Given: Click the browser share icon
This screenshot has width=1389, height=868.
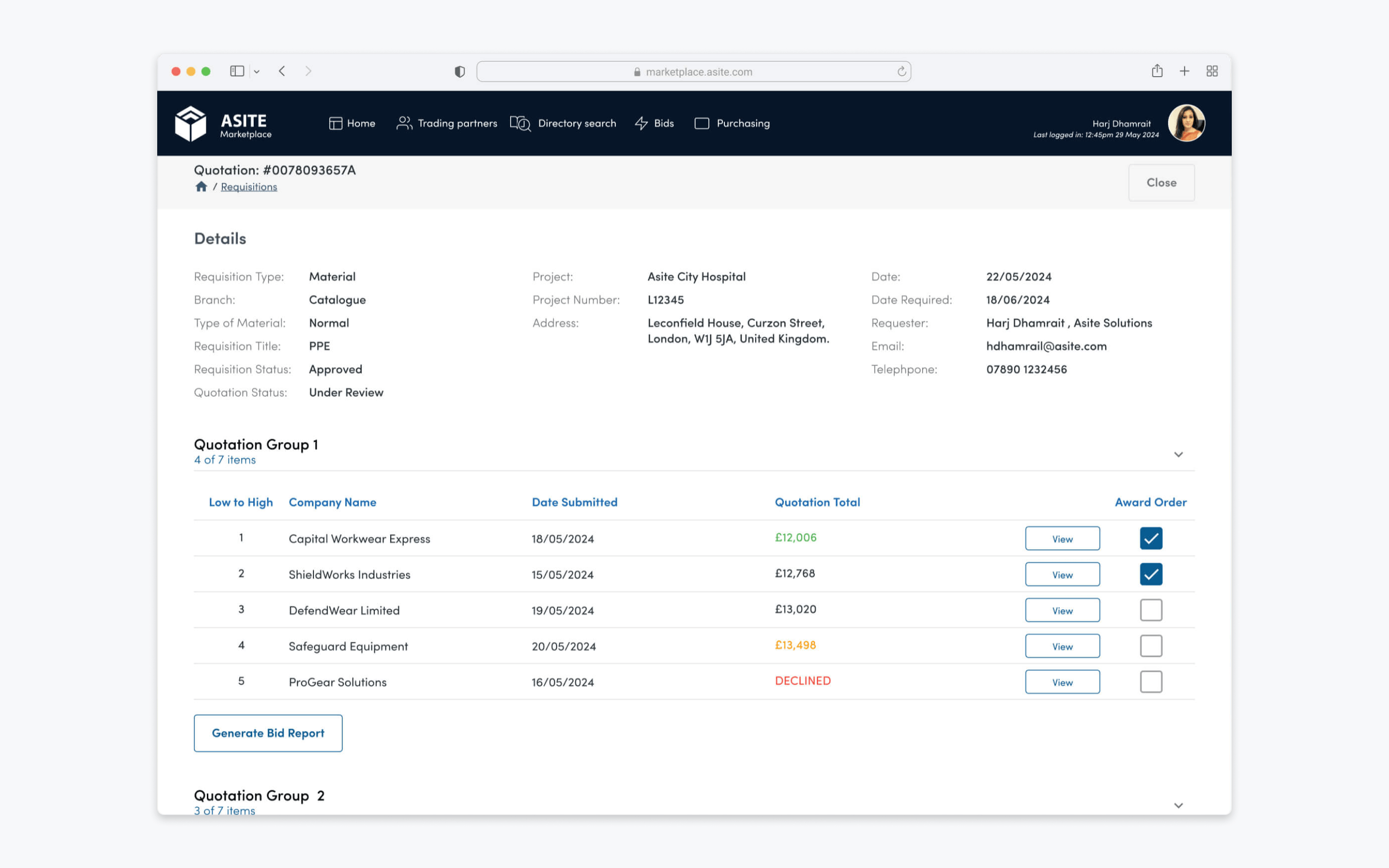Looking at the screenshot, I should pyautogui.click(x=1157, y=70).
